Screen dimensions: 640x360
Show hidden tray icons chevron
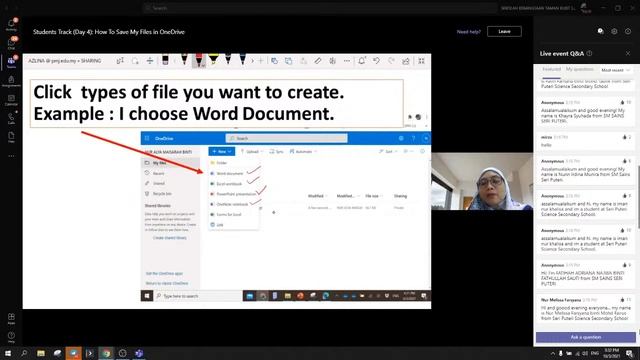[x=553, y=353]
